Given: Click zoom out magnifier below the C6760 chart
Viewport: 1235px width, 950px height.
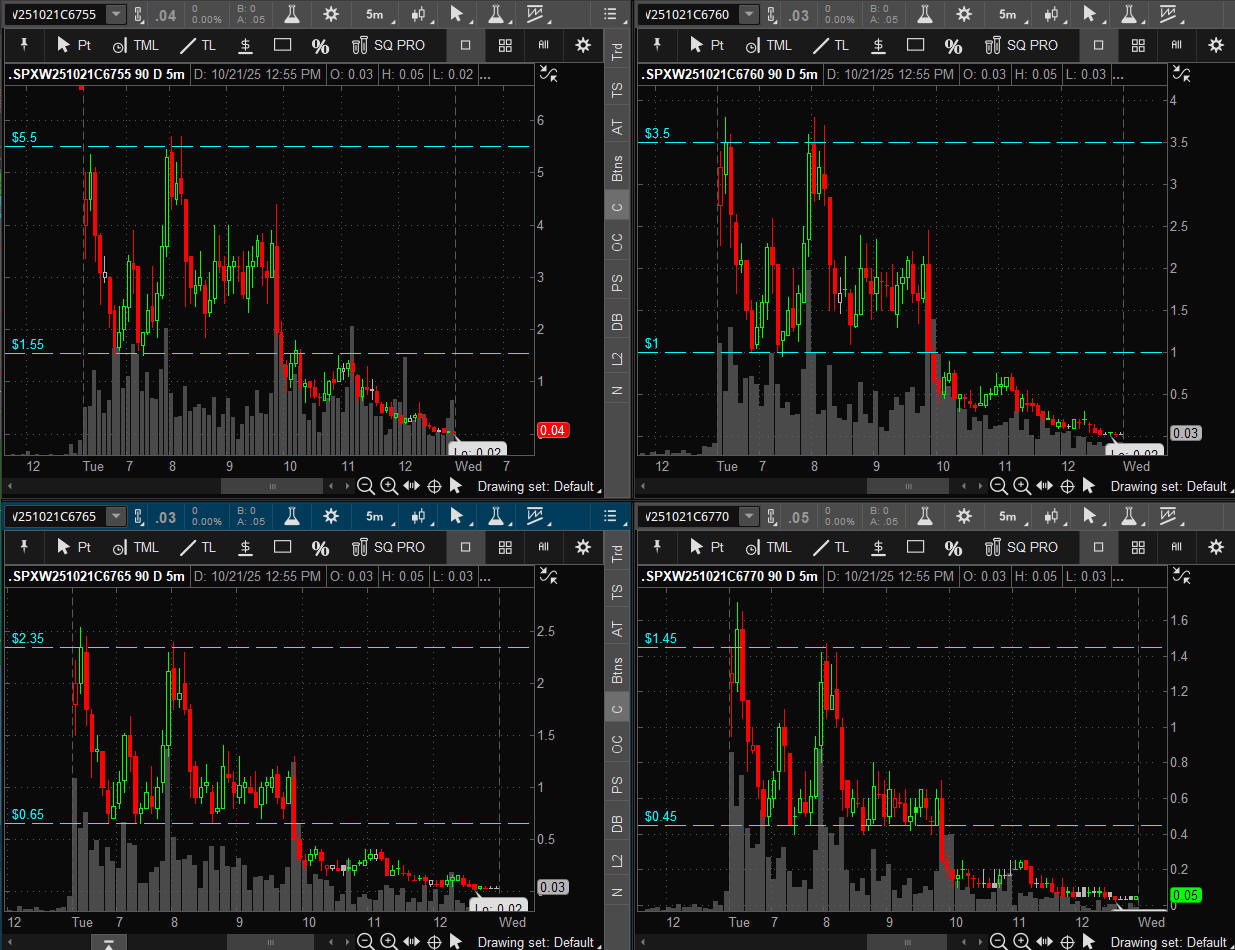Looking at the screenshot, I should 998,486.
